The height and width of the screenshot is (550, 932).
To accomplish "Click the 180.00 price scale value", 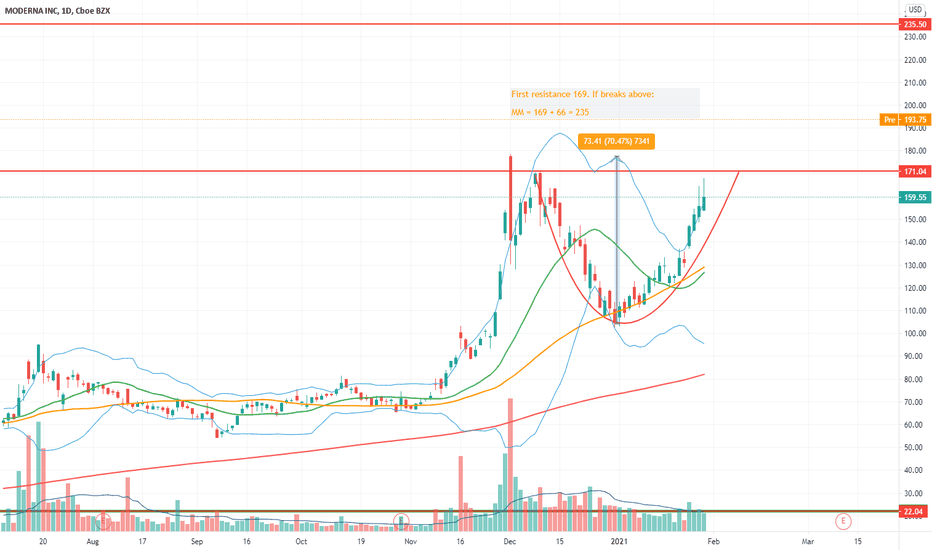I will 915,151.
